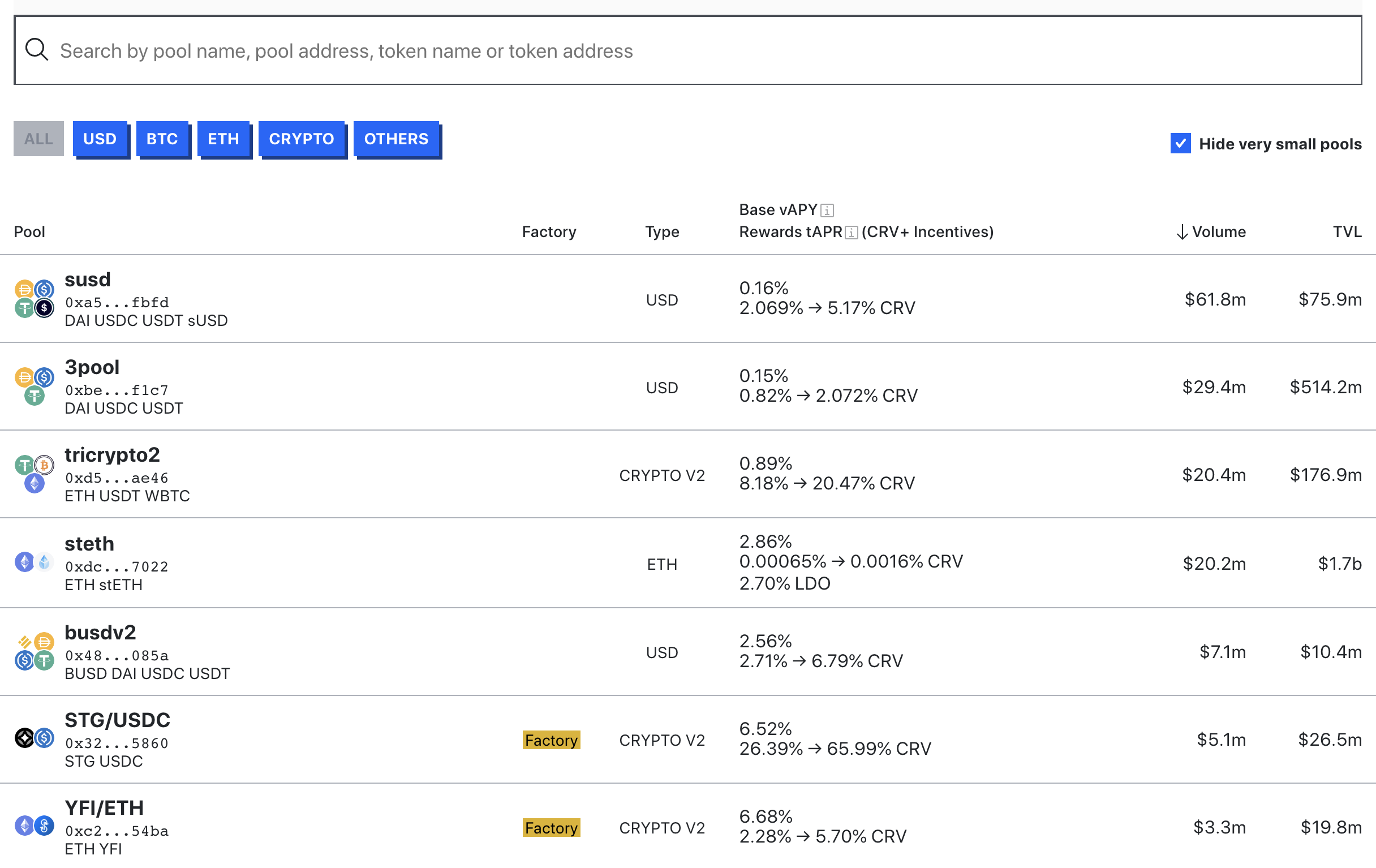Click STG/USDC pool token icons
Image resolution: width=1376 pixels, height=868 pixels.
coord(35,738)
